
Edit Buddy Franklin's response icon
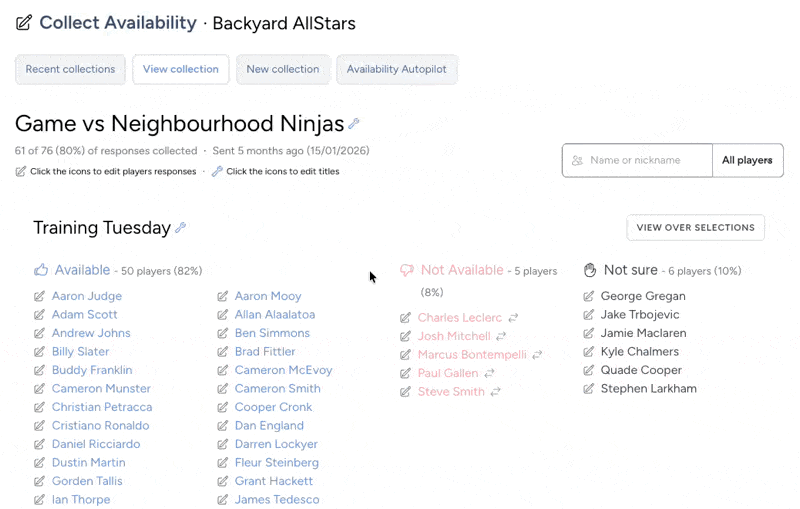(x=39, y=370)
